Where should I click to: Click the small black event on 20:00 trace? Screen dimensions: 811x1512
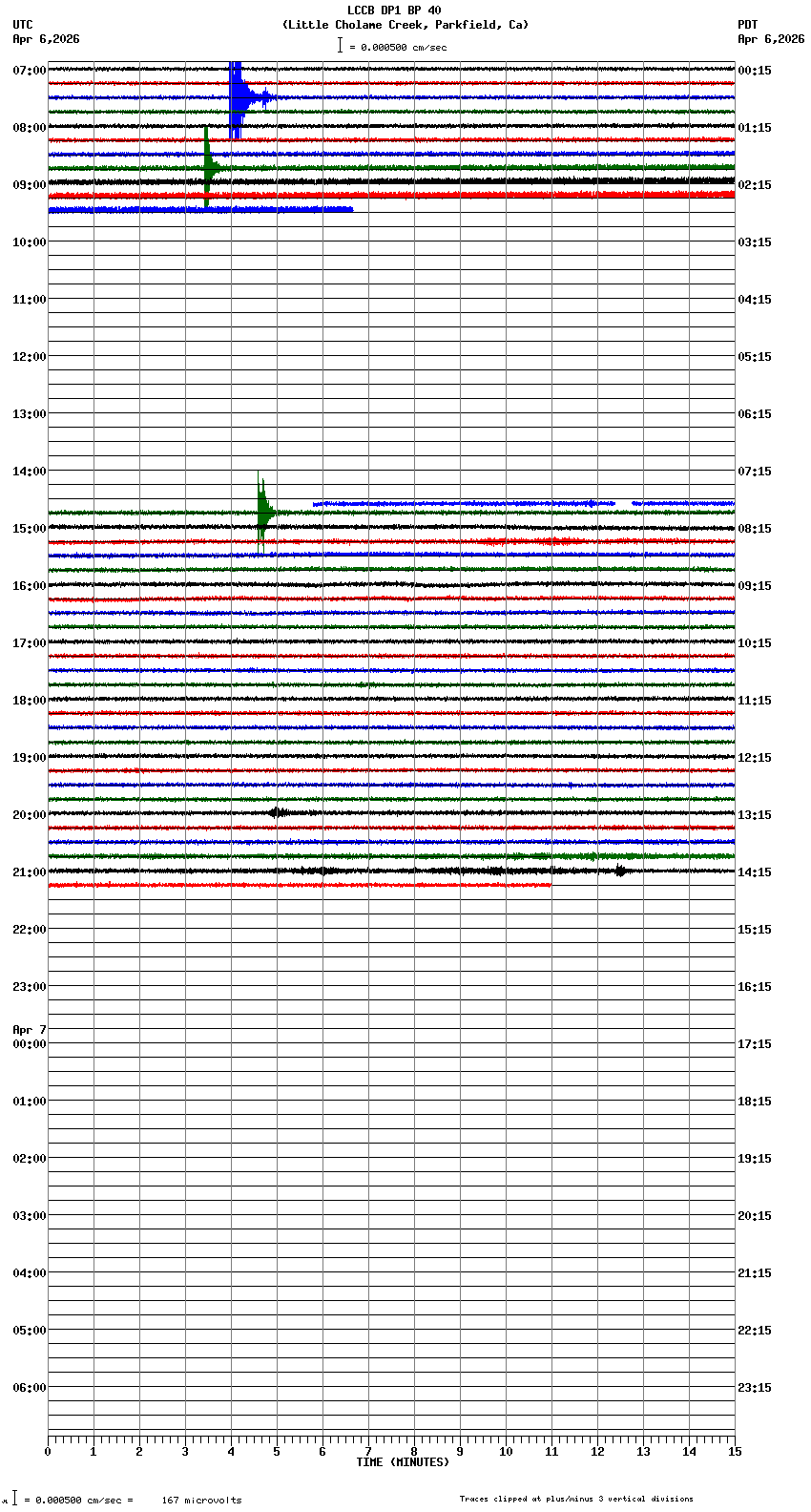pyautogui.click(x=279, y=812)
